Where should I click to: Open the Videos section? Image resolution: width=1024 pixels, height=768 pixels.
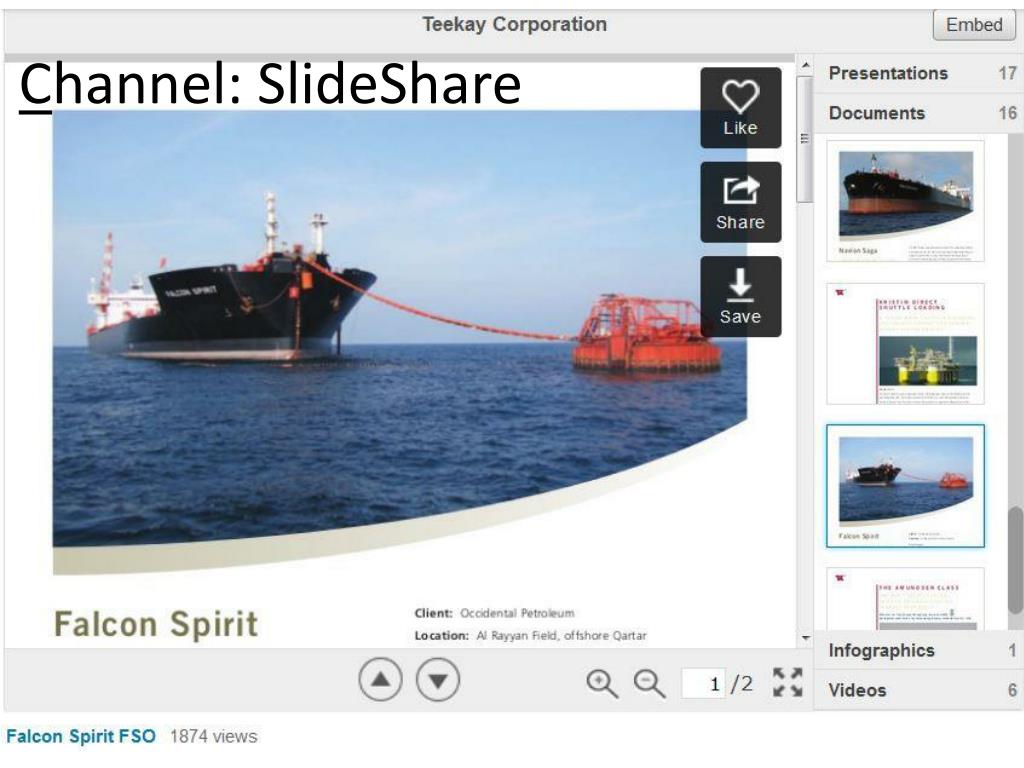tap(919, 690)
